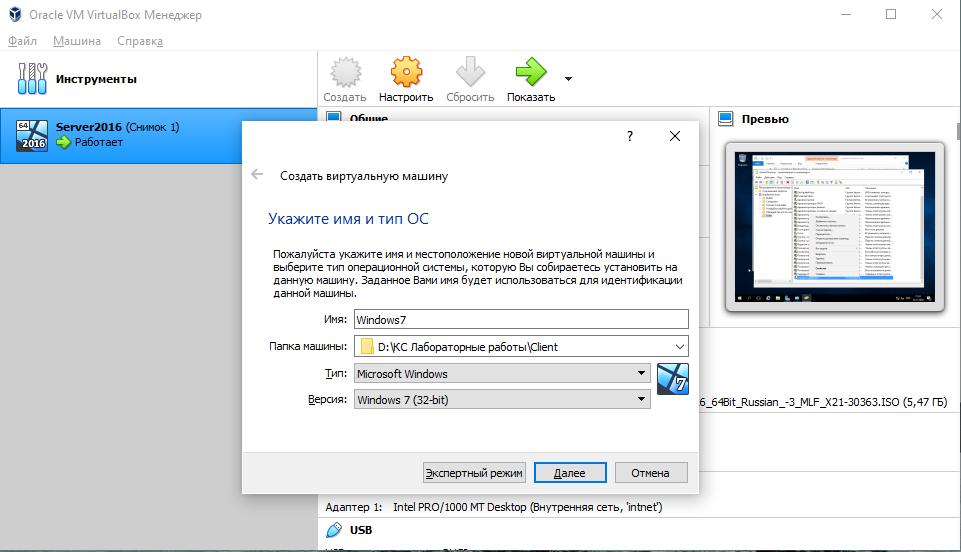961x552 pixels.
Task: Click the Windows 7 OS type image
Action: (x=673, y=381)
